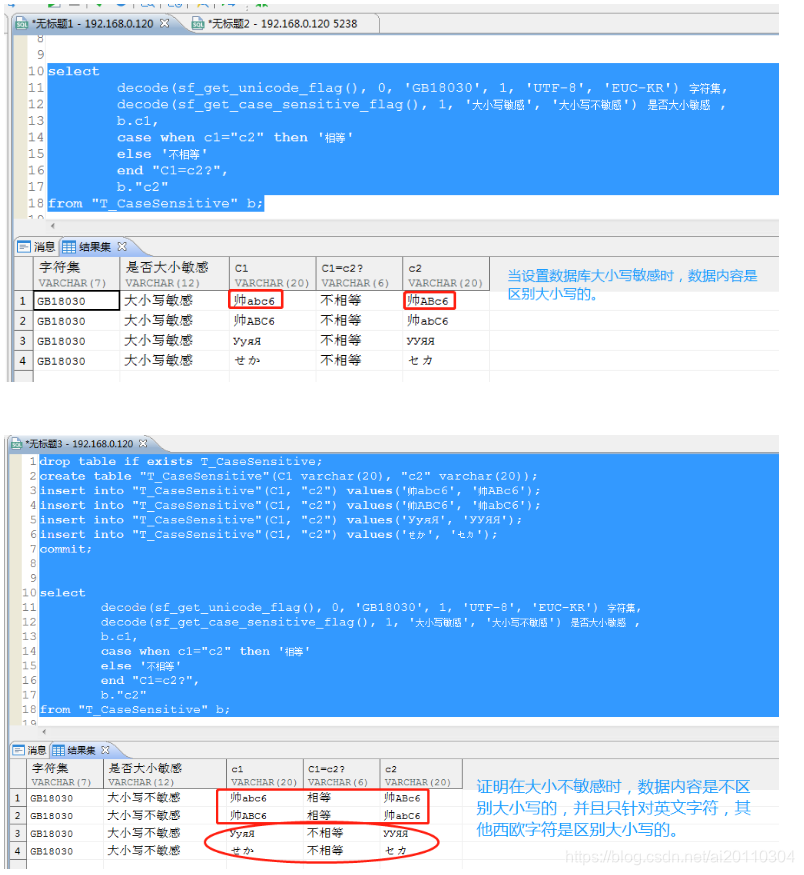The width and height of the screenshot is (804, 875).
Task: Click the lowercase c1 header in 无标题3 results
Action: click(x=264, y=774)
